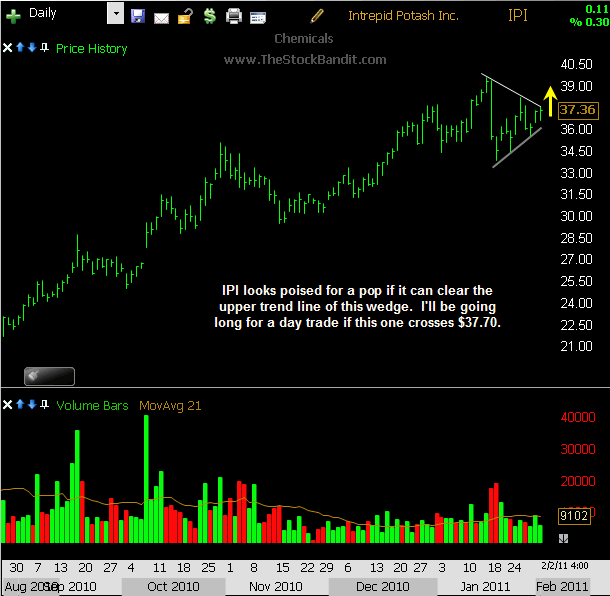Click the MovAvg 21 indicator label
The width and height of the screenshot is (610, 596).
click(169, 405)
